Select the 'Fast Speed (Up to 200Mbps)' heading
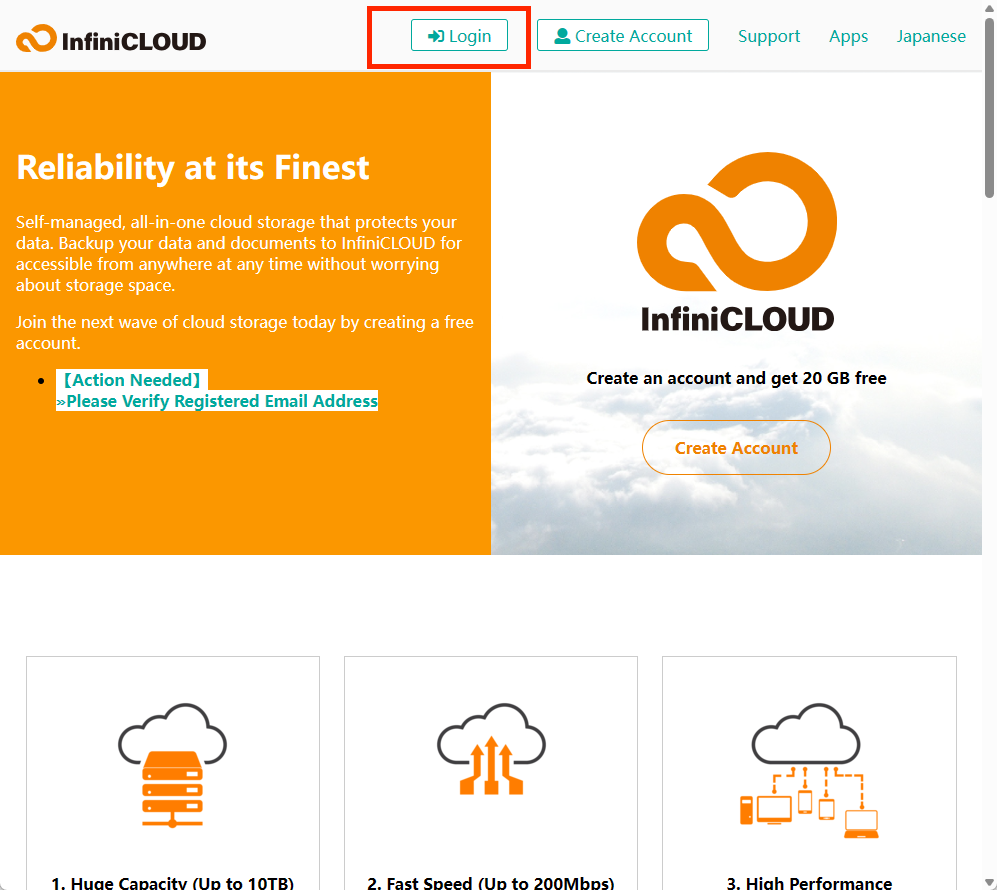Image resolution: width=997 pixels, height=890 pixels. pos(491,882)
